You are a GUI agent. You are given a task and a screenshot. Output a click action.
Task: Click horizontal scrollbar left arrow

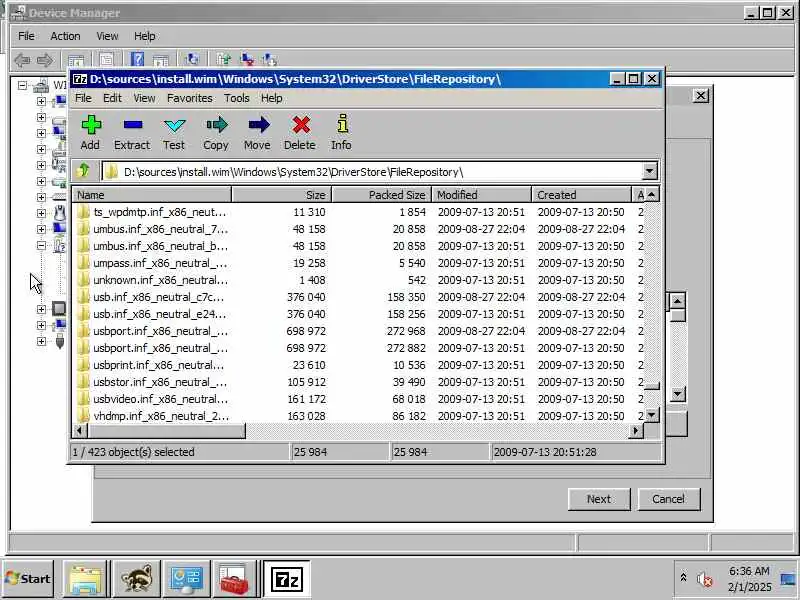tap(80, 431)
